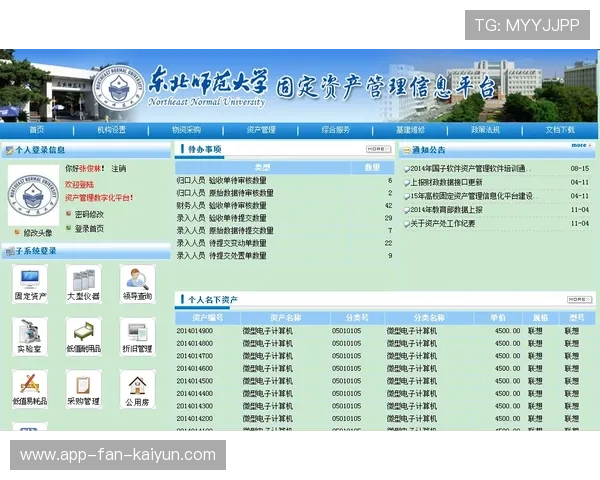Open the 基建维修 menu
600x480 pixels.
click(411, 130)
